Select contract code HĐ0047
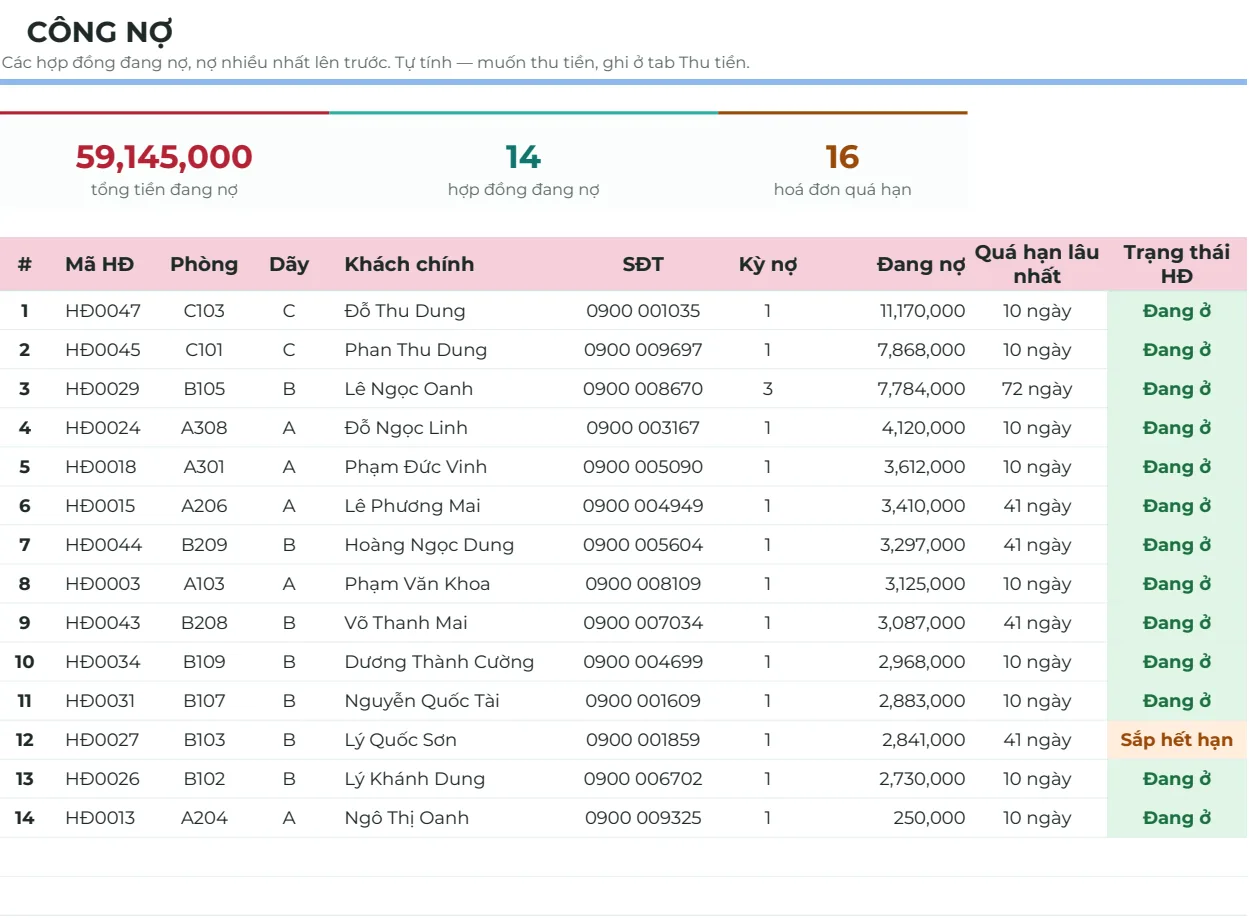 (103, 311)
